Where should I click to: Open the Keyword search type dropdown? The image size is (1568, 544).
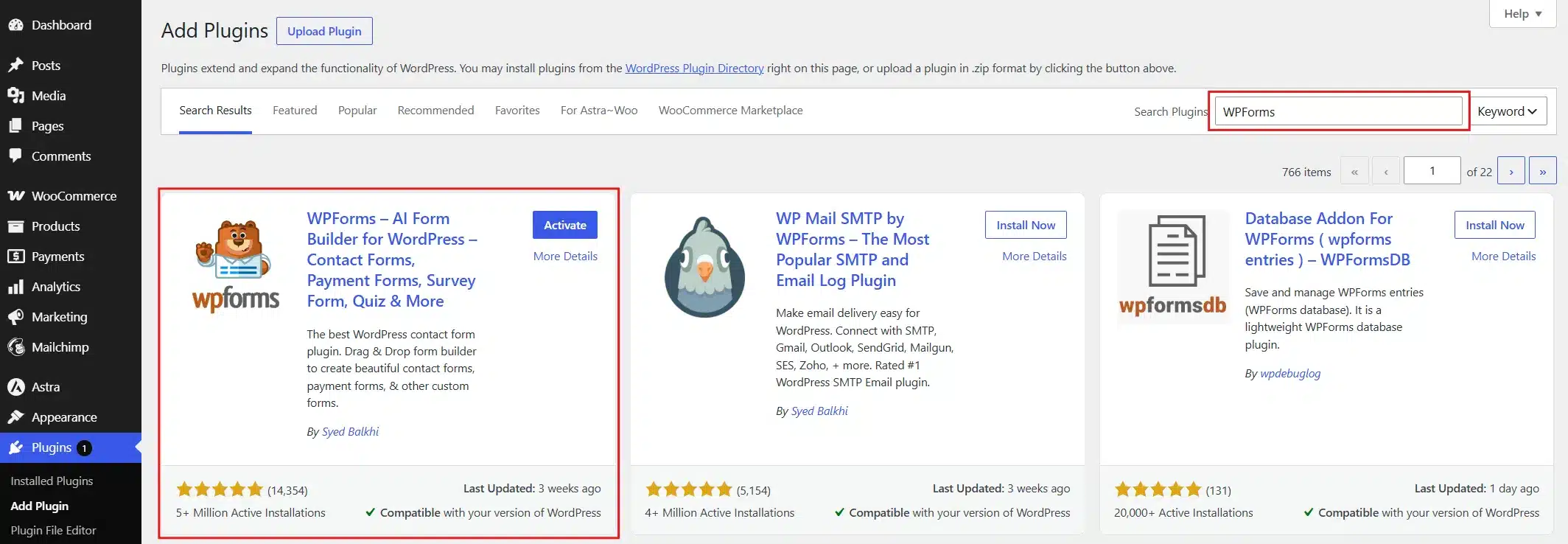[x=1508, y=111]
